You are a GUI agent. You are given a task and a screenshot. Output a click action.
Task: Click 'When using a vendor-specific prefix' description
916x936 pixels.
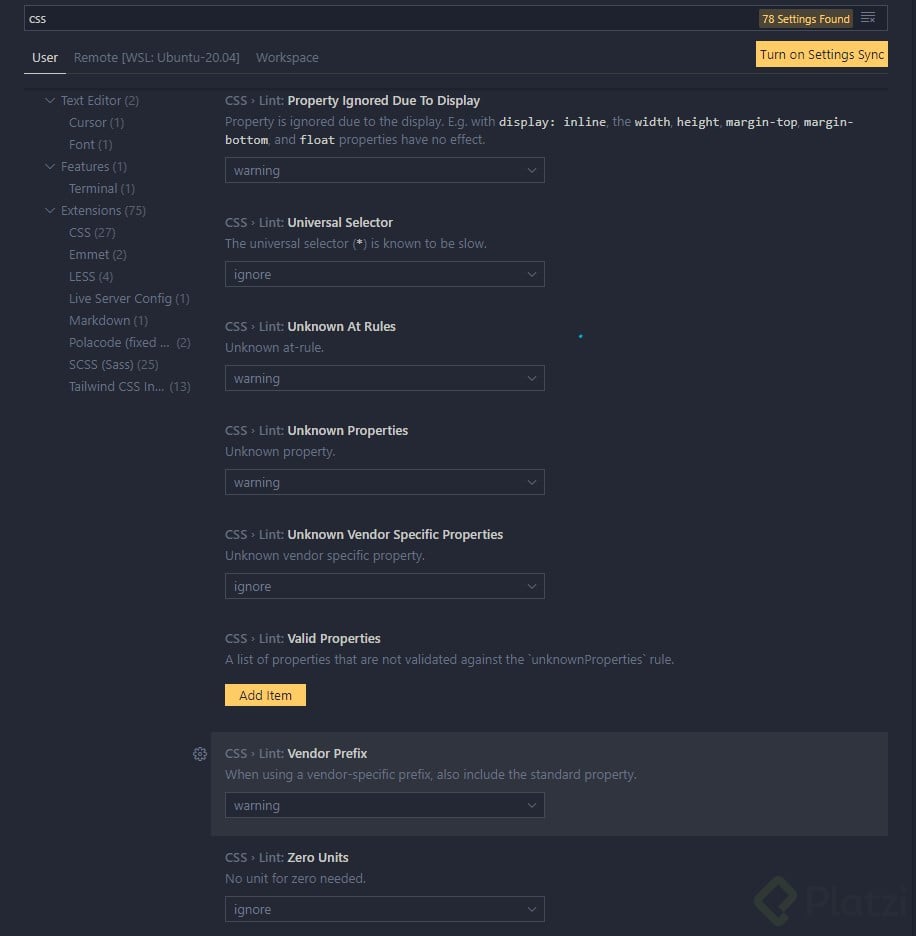pyautogui.click(x=431, y=774)
